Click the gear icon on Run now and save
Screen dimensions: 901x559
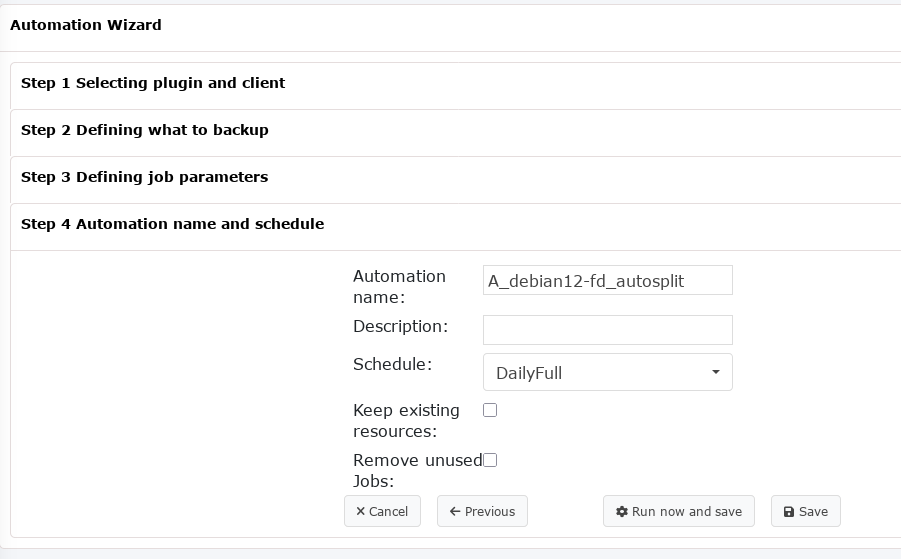pyautogui.click(x=621, y=512)
